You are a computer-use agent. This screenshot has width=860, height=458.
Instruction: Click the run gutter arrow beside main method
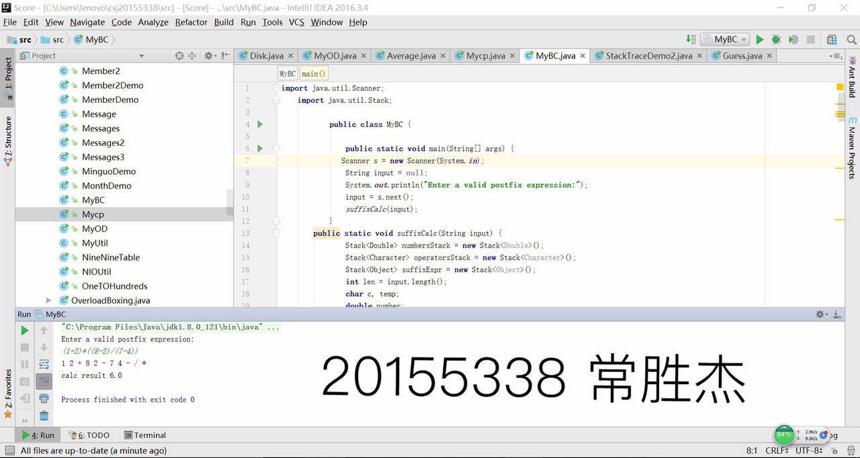(x=260, y=148)
